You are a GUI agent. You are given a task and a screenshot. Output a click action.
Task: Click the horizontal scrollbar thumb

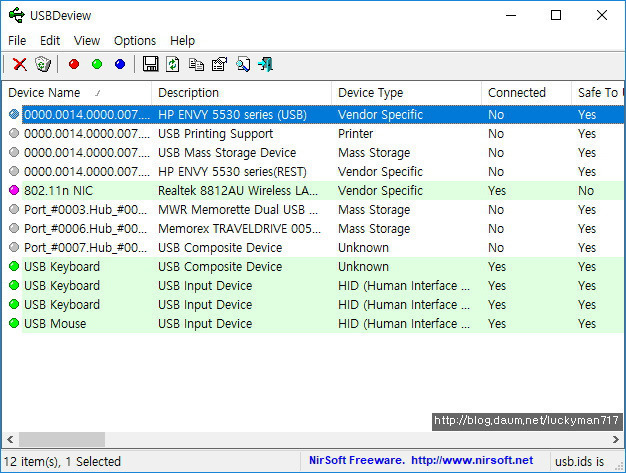pos(62,439)
